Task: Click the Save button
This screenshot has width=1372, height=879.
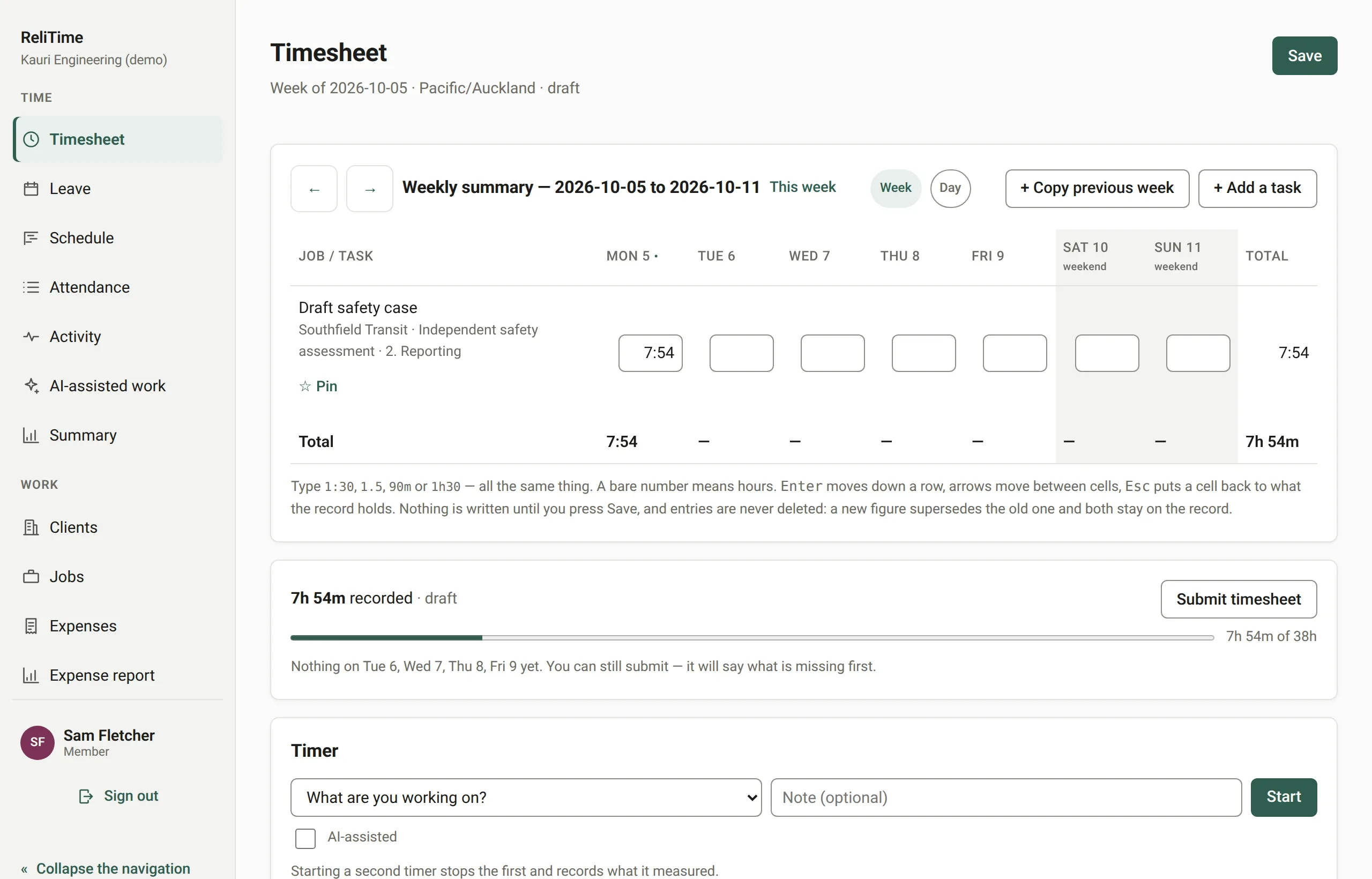Action: pyautogui.click(x=1304, y=56)
